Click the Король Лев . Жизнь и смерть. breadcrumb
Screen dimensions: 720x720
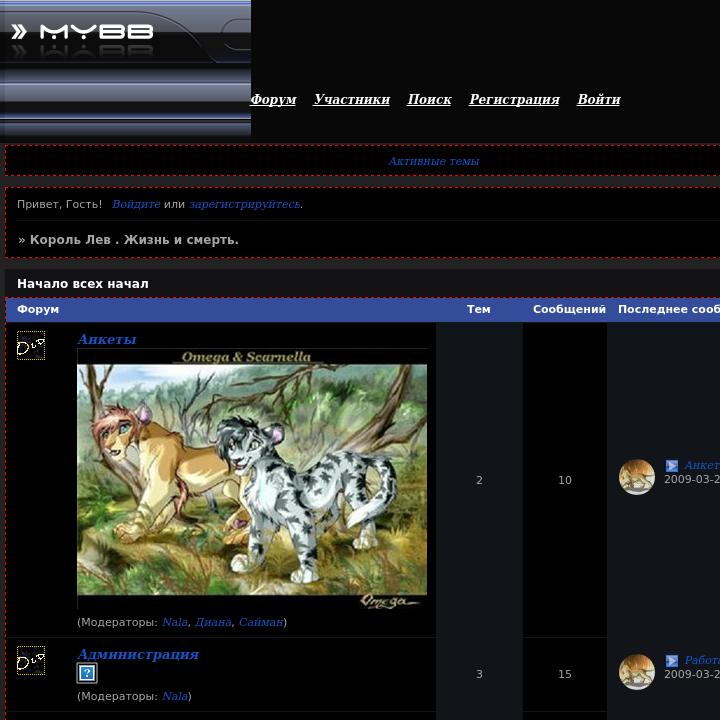134,240
